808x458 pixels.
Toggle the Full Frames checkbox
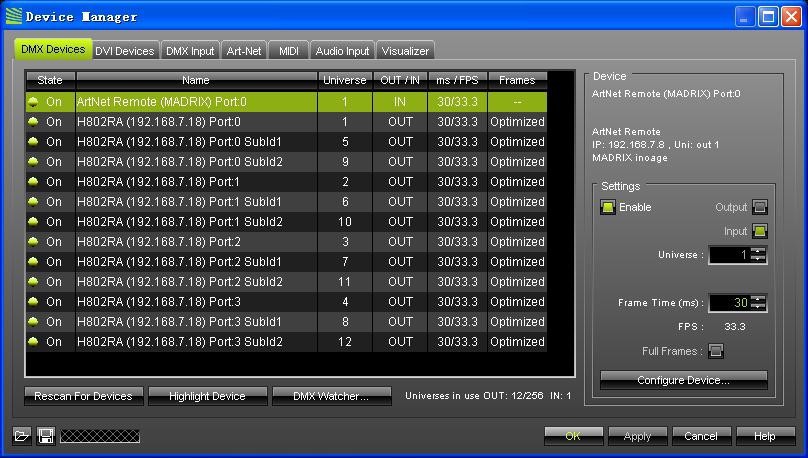click(x=716, y=351)
